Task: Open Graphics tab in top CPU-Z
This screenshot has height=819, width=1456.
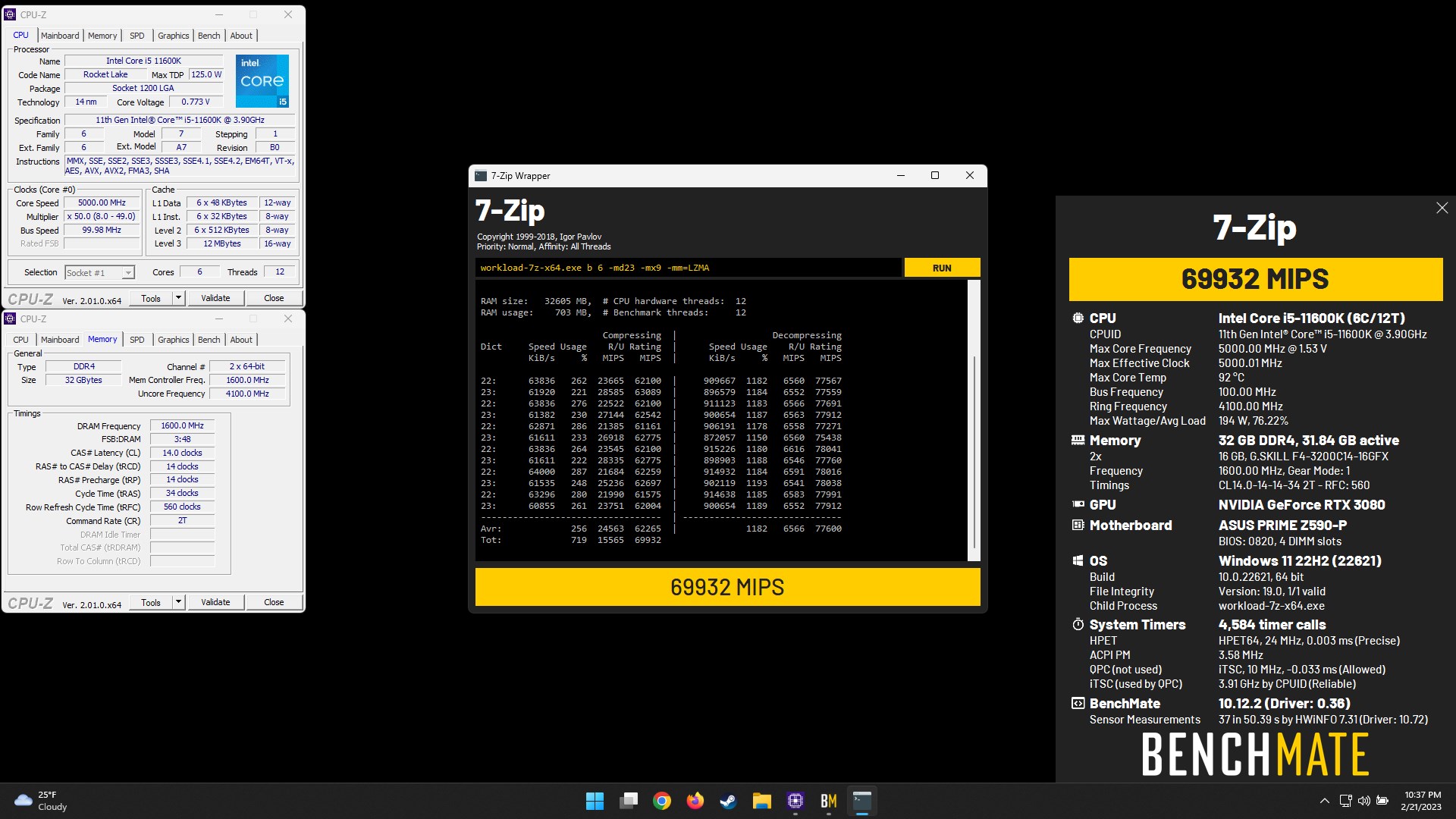Action: (x=173, y=36)
